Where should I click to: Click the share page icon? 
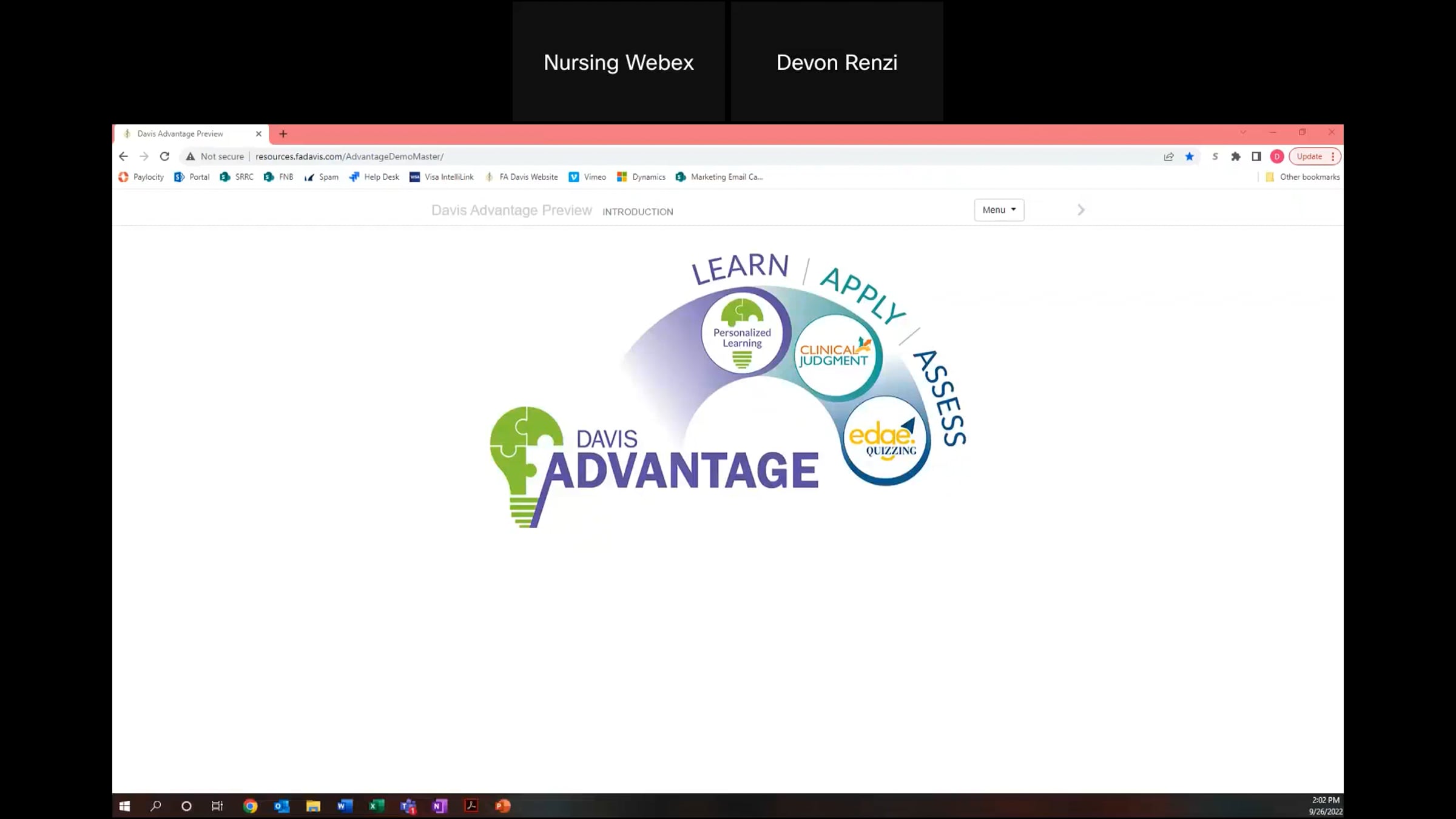point(1168,157)
